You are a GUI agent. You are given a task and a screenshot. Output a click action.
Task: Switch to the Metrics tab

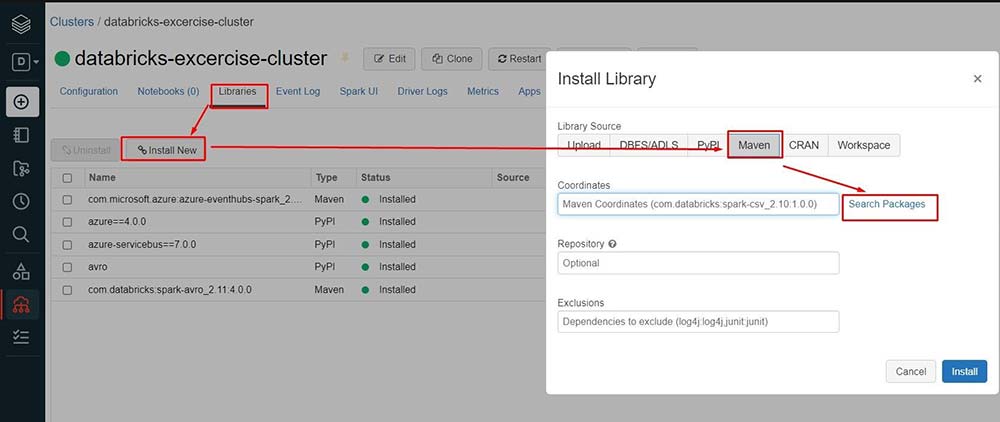tap(483, 91)
